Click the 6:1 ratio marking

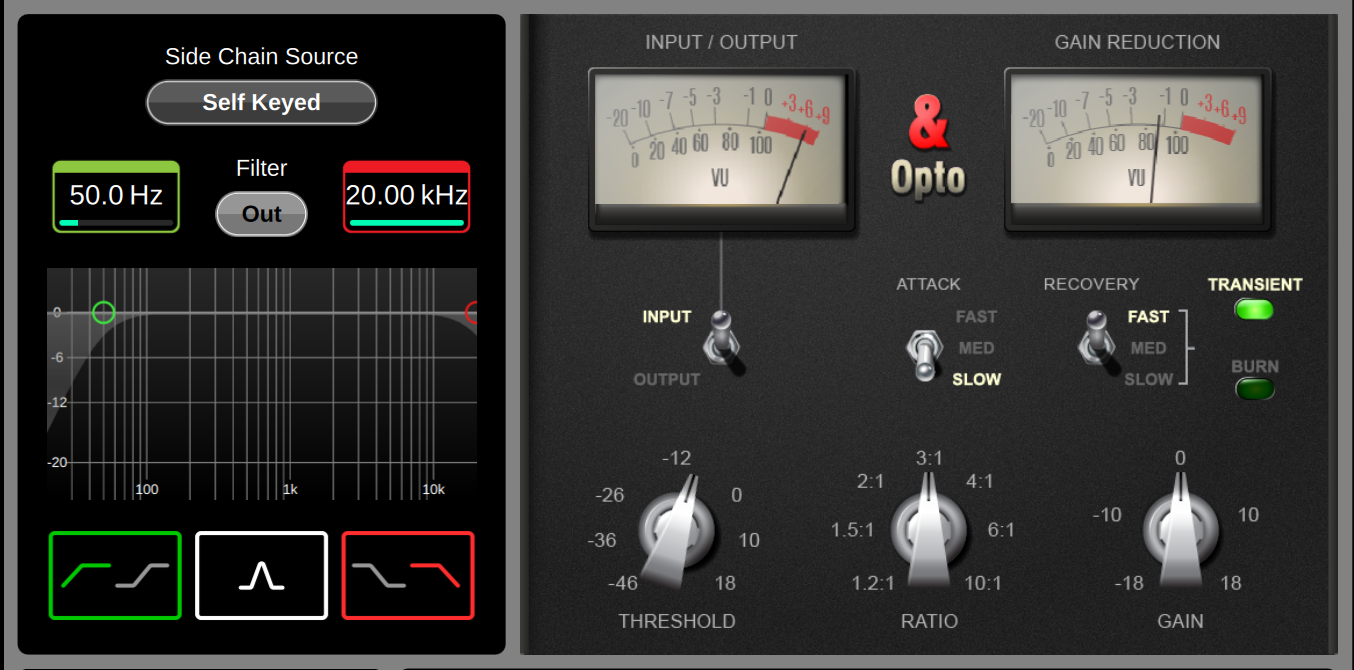click(x=1001, y=530)
